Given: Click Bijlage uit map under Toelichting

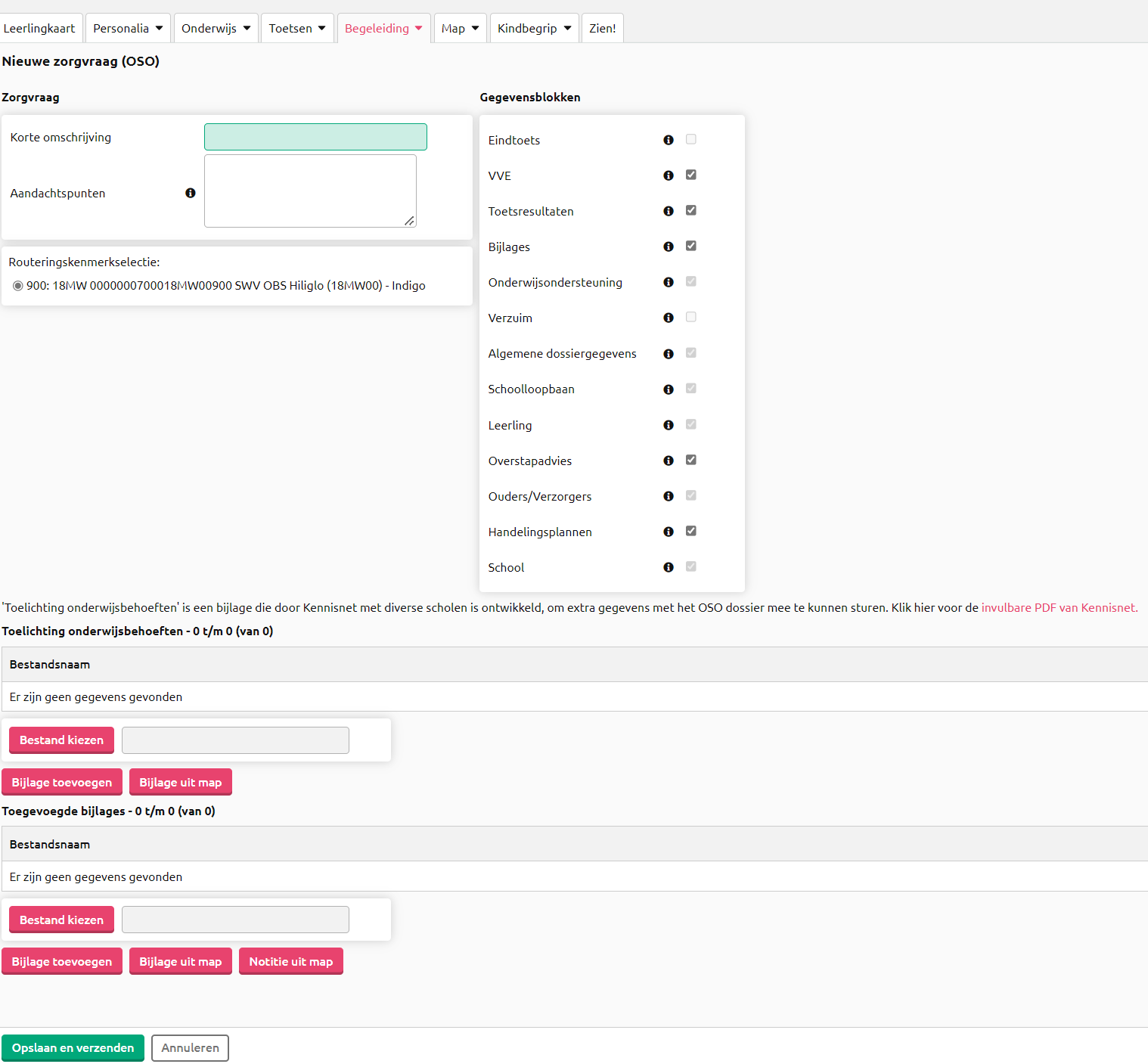Looking at the screenshot, I should [x=181, y=783].
